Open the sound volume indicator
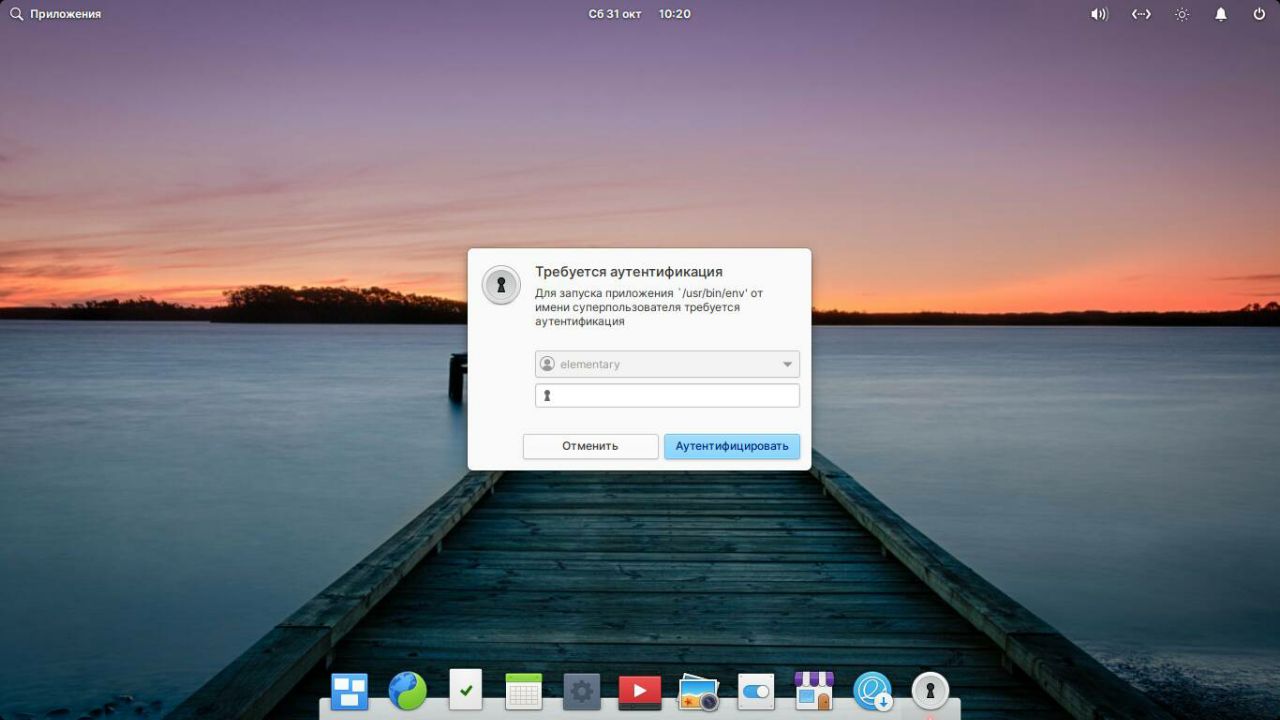 pos(1099,14)
